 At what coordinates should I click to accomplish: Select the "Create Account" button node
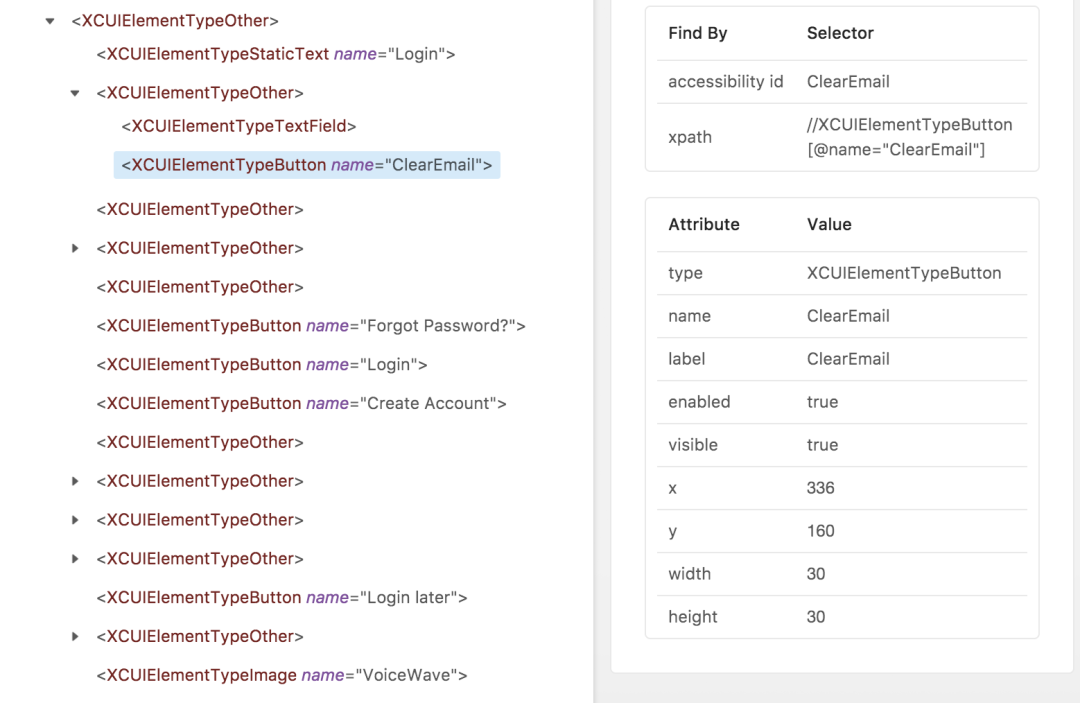pyautogui.click(x=301, y=403)
